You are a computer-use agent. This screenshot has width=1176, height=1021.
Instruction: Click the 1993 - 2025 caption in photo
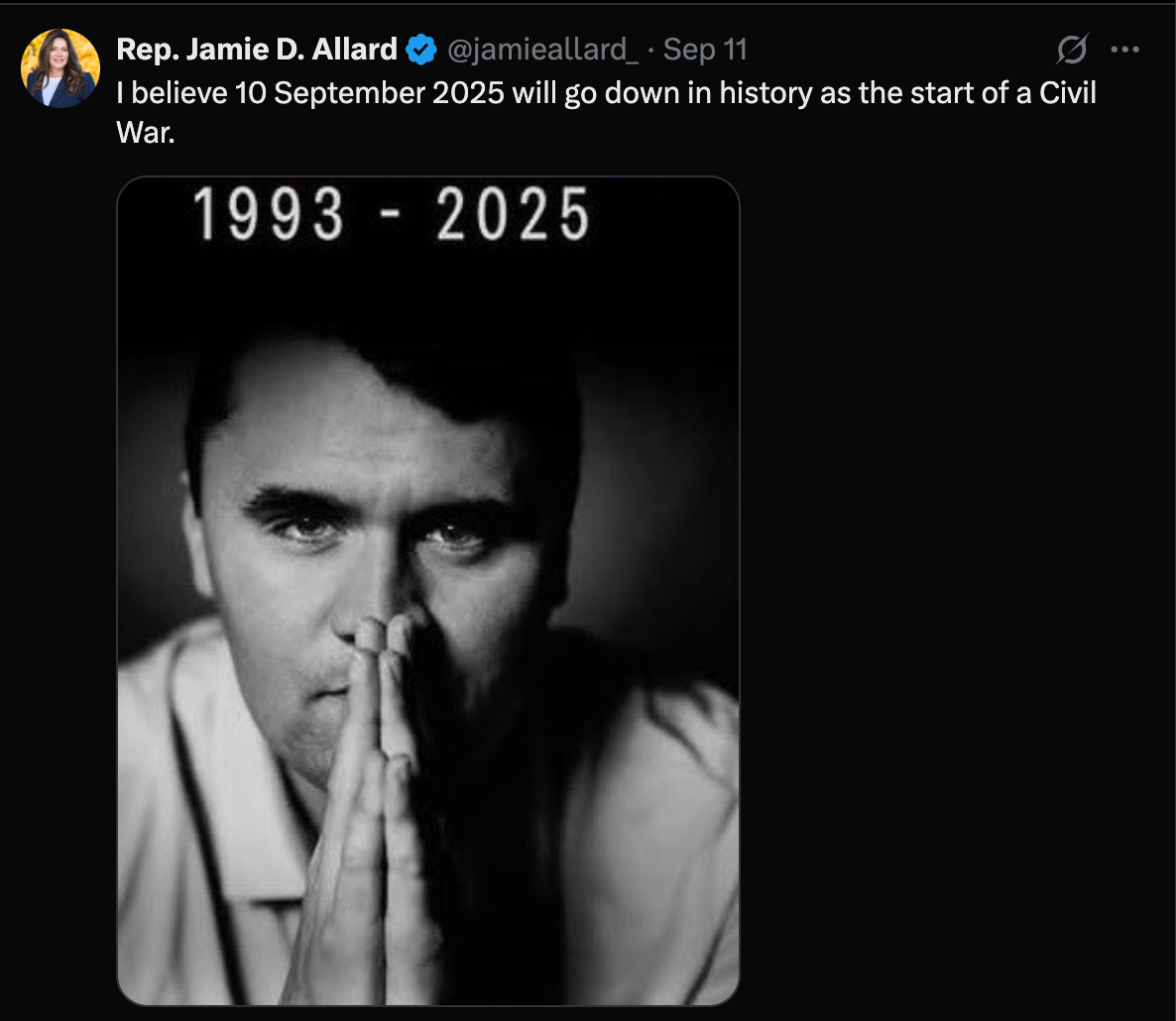pos(392,214)
